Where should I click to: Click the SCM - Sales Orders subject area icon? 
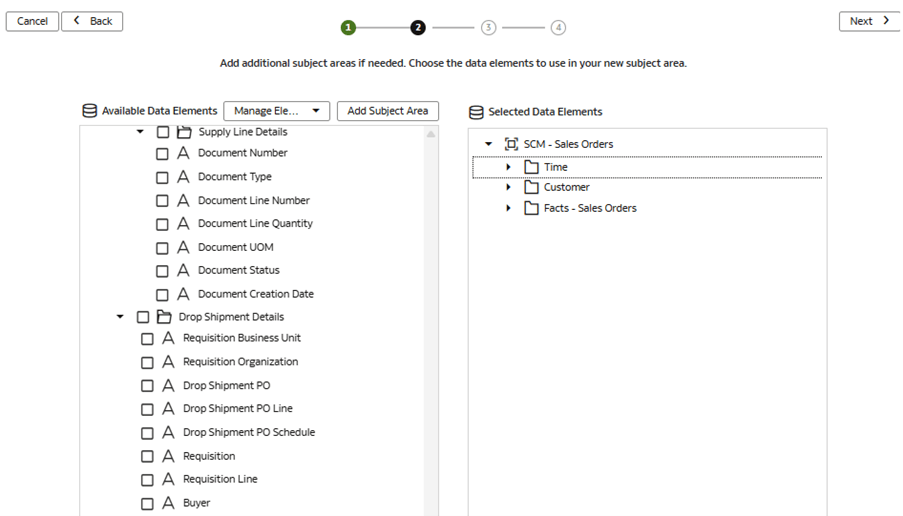pos(511,144)
